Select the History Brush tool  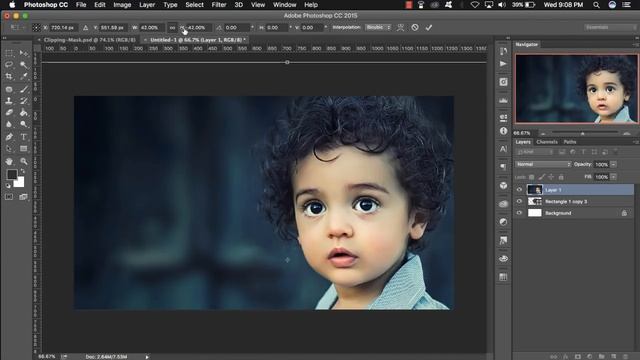pos(24,100)
